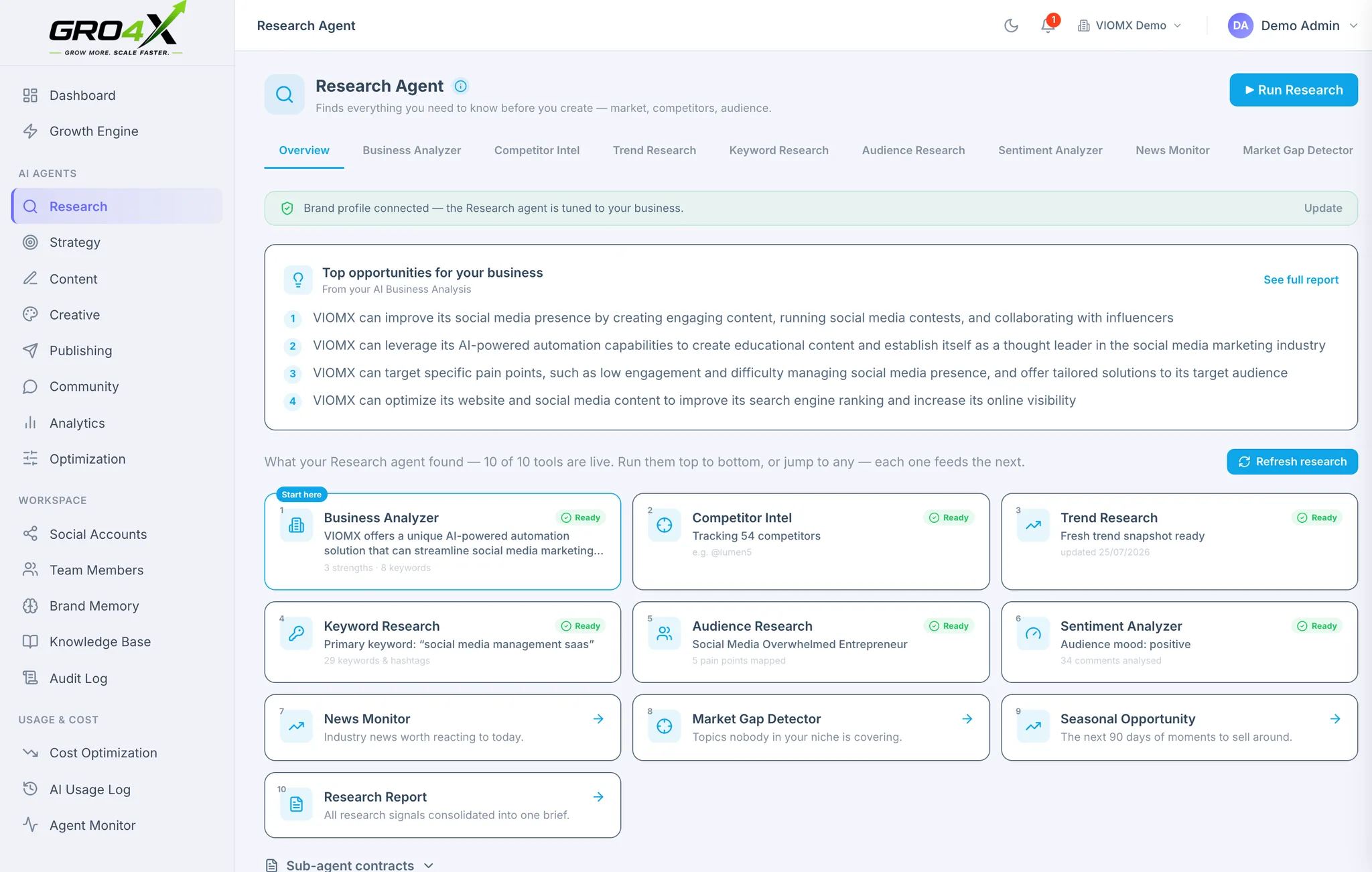The height and width of the screenshot is (872, 1372).
Task: Click the first top opportunity about social media presence
Action: tap(743, 318)
